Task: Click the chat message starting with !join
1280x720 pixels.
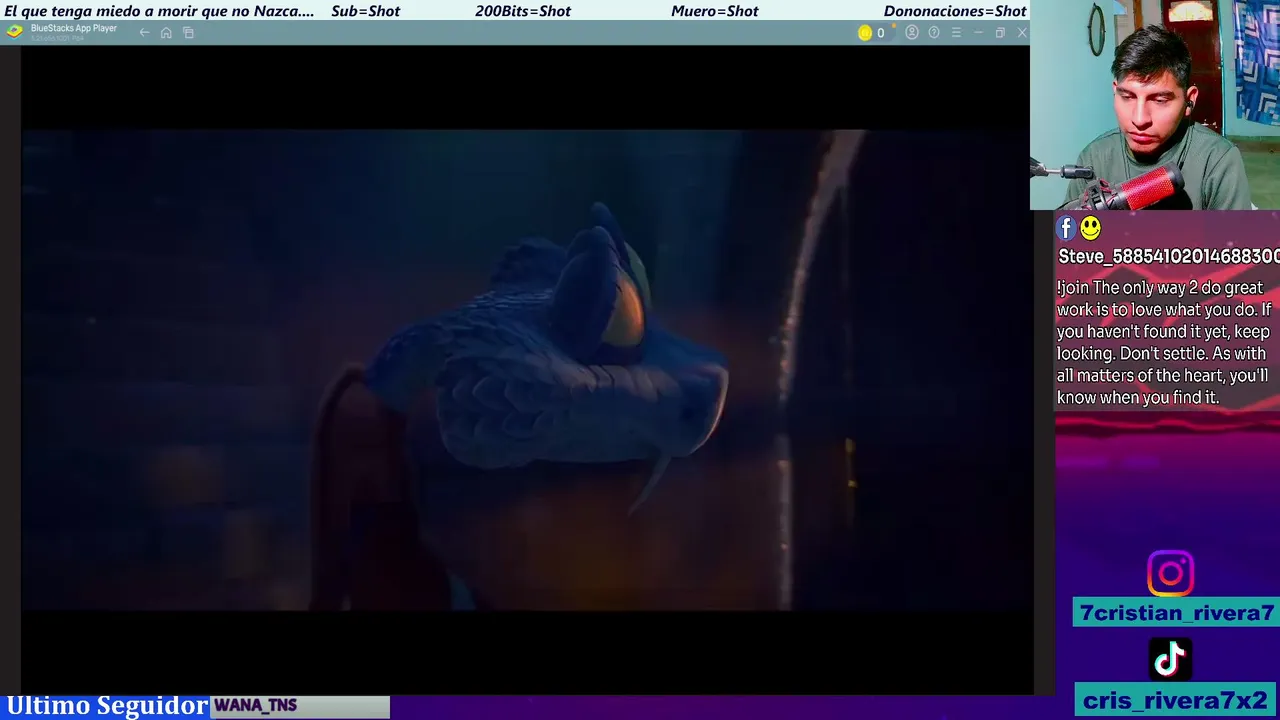Action: point(1163,343)
